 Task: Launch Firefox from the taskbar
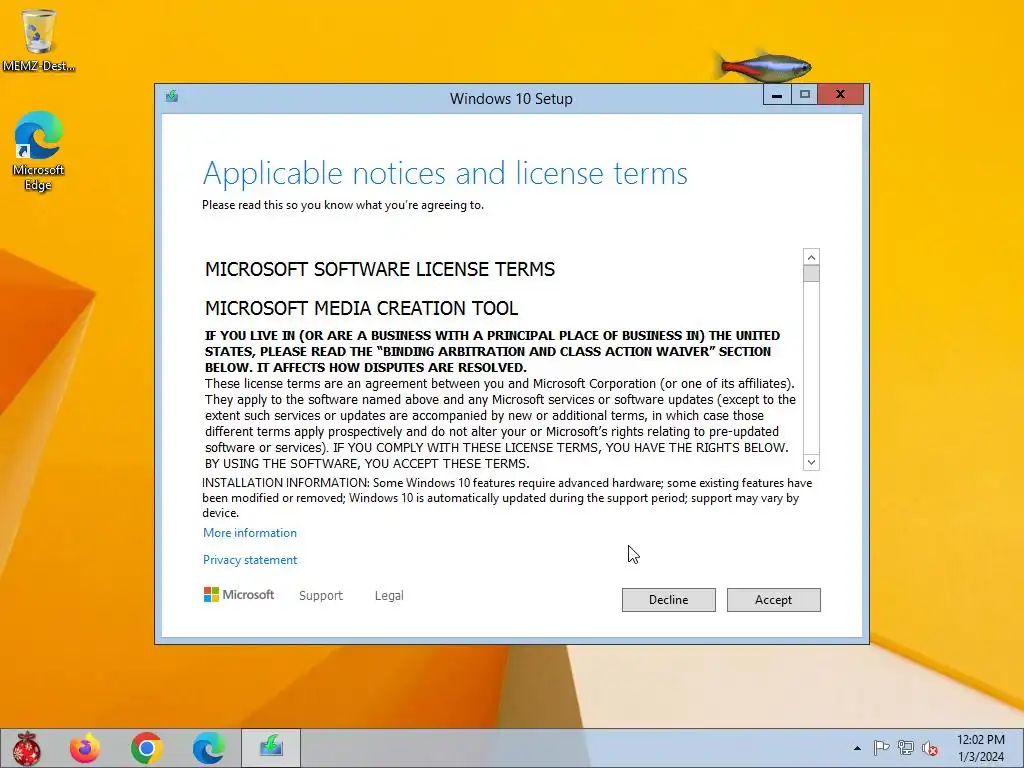click(x=85, y=748)
